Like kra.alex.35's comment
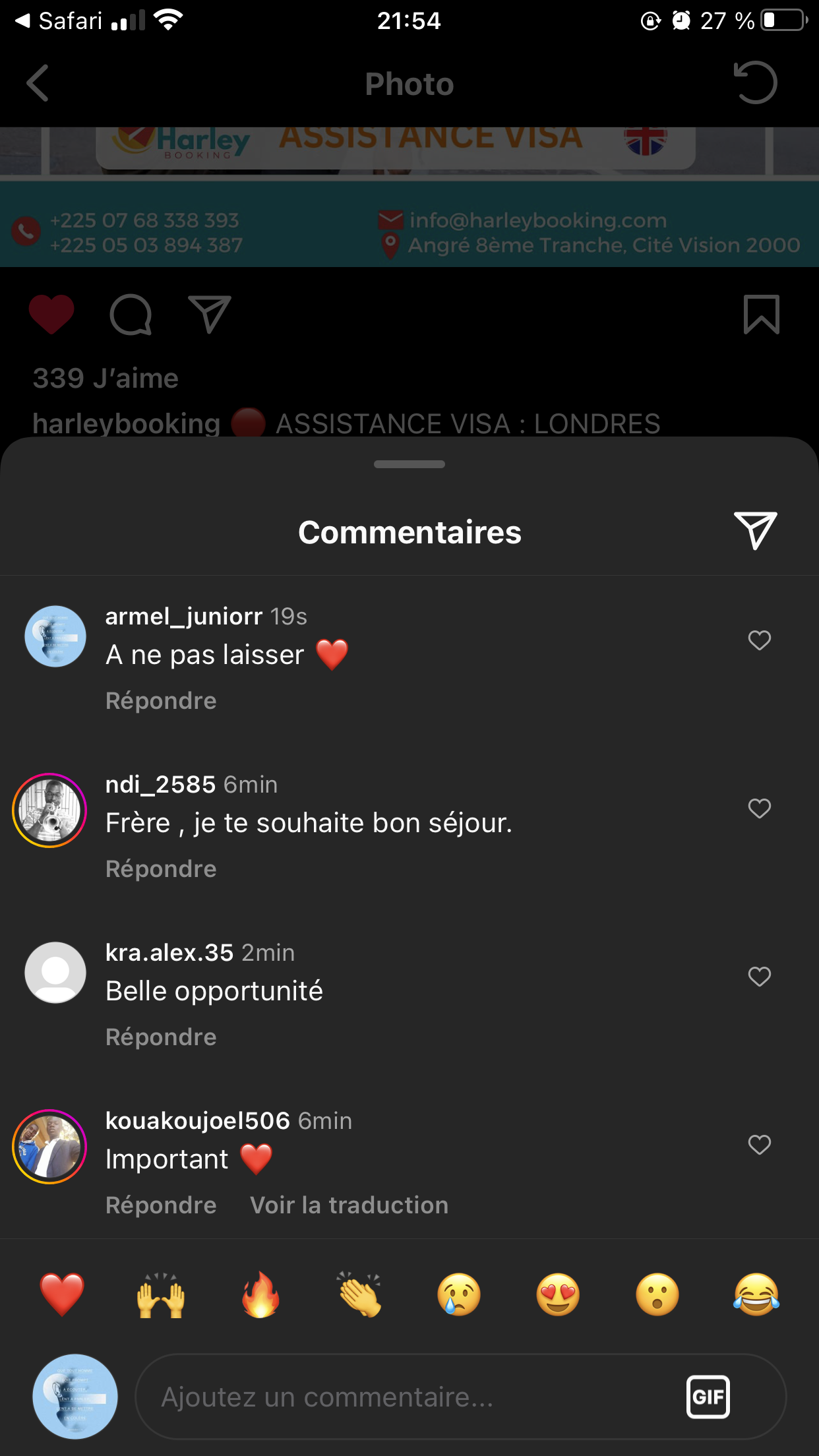Image resolution: width=819 pixels, height=1456 pixels. point(760,976)
